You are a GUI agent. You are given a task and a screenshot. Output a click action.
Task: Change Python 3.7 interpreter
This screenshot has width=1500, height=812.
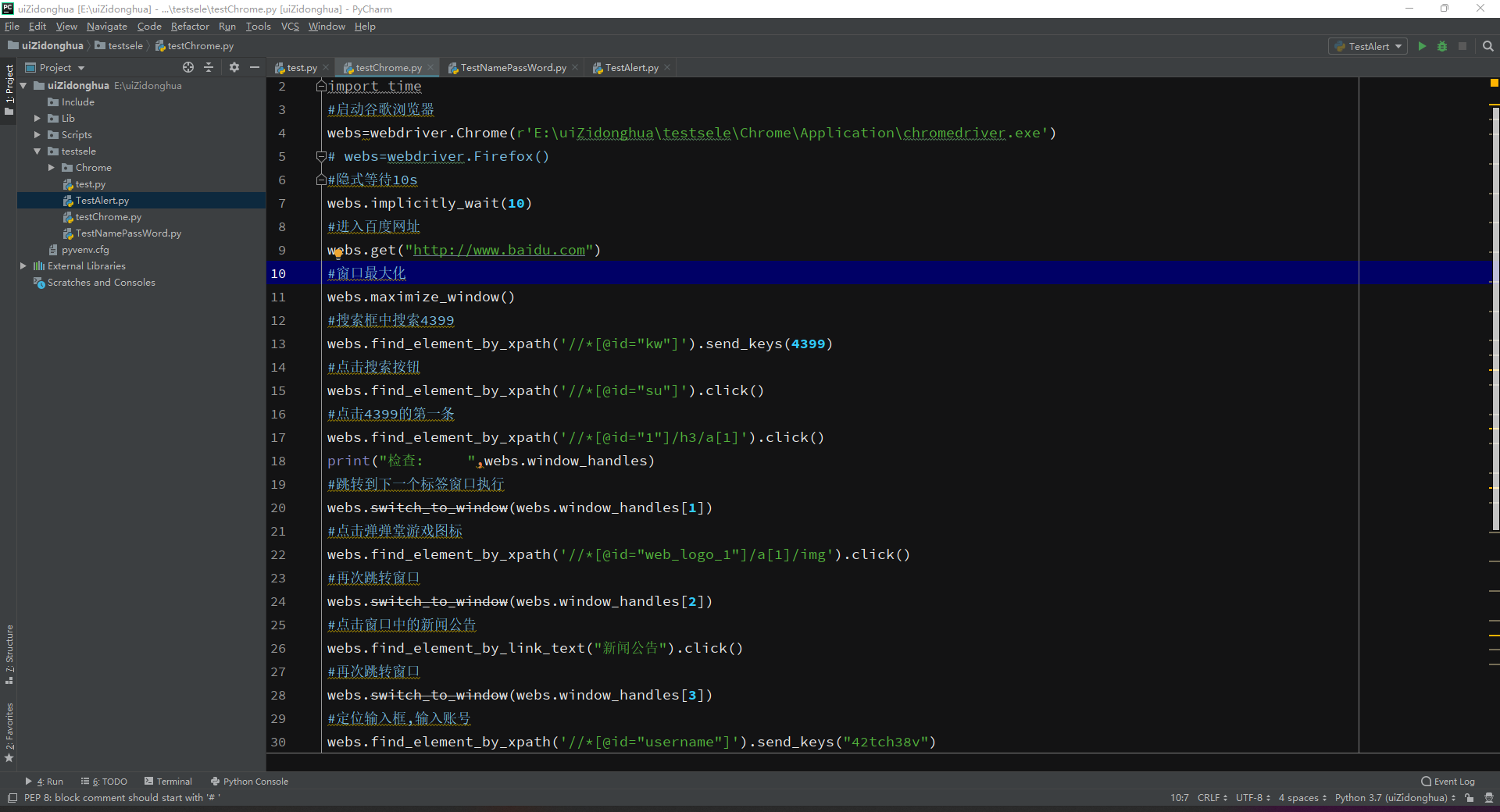point(1395,798)
